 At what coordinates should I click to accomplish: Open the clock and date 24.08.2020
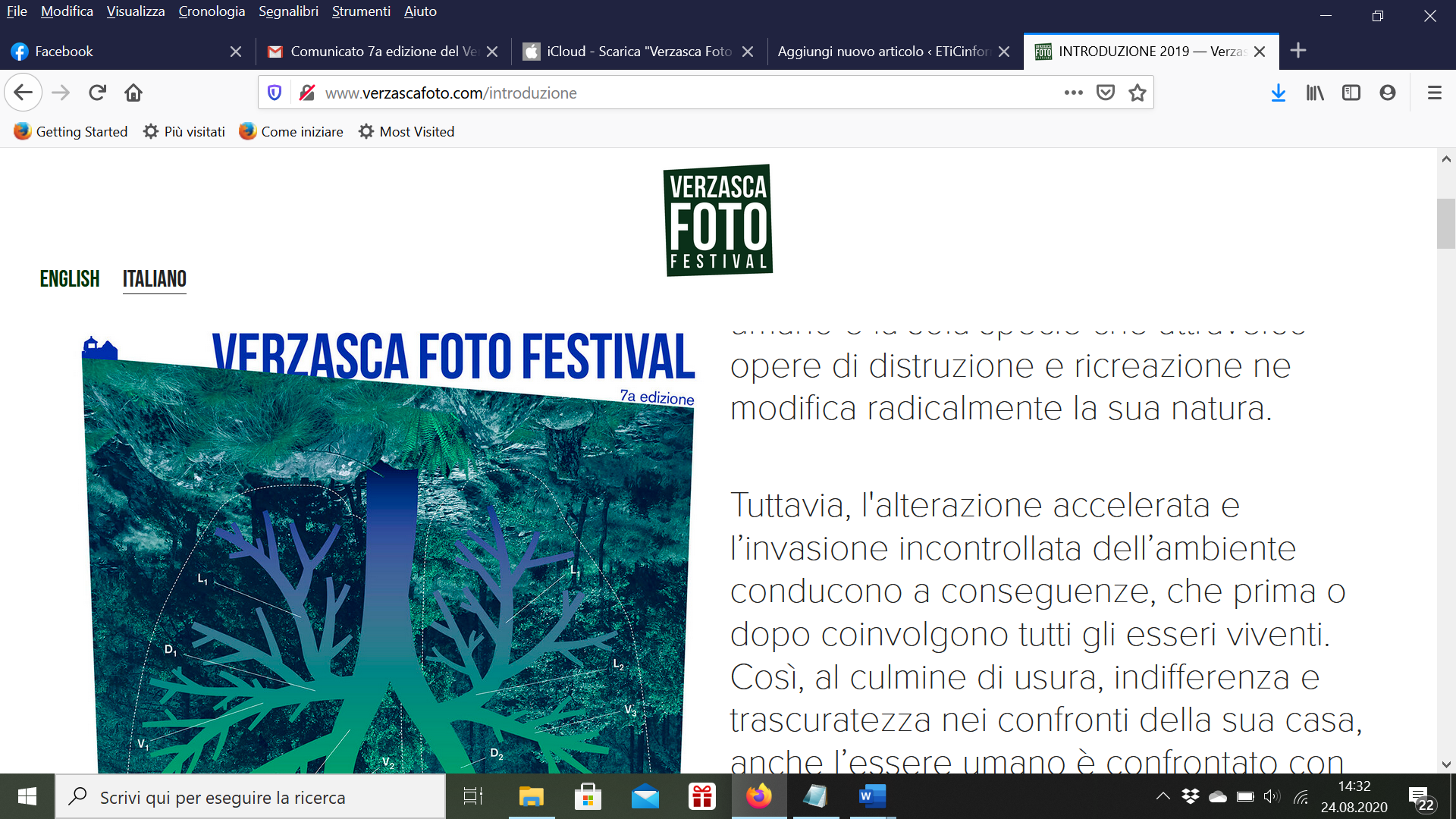click(x=1354, y=796)
